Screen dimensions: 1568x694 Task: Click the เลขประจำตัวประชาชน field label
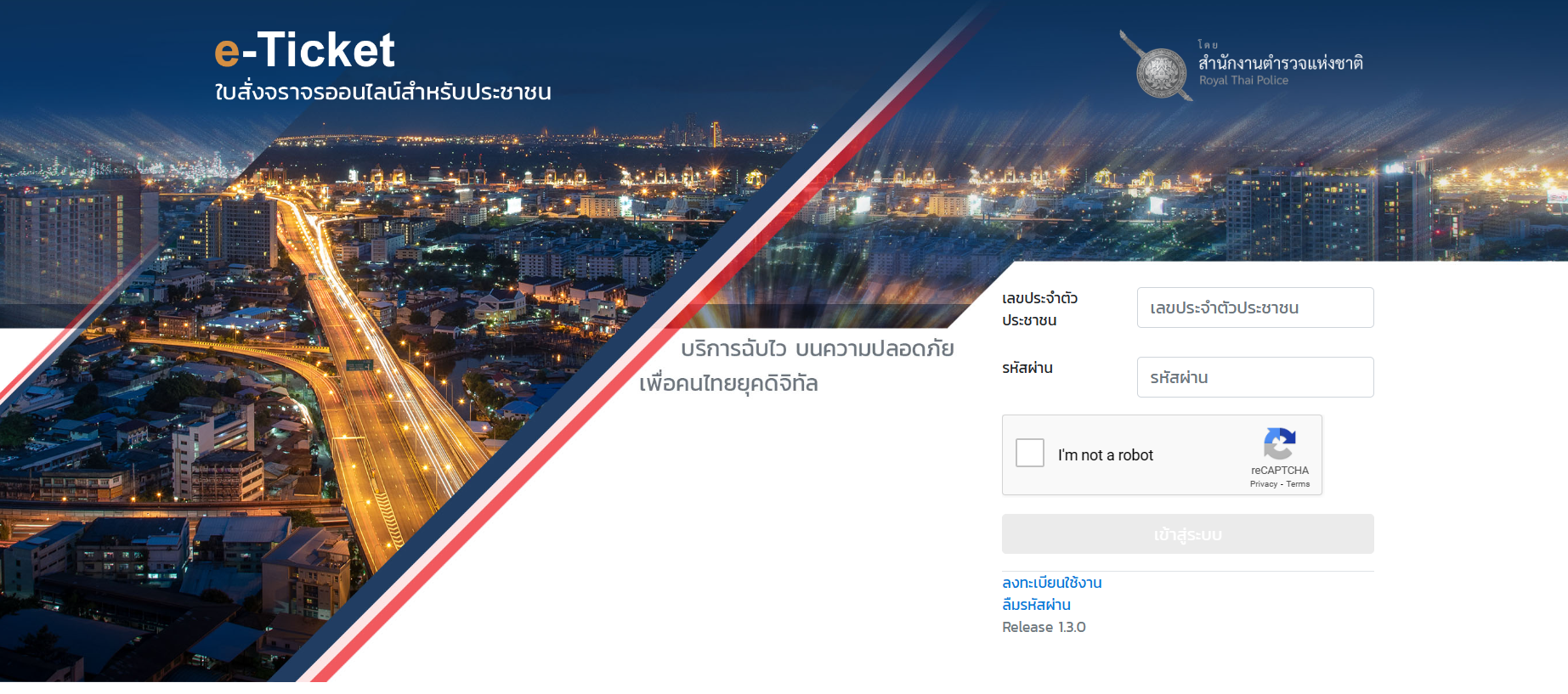pyautogui.click(x=1039, y=309)
